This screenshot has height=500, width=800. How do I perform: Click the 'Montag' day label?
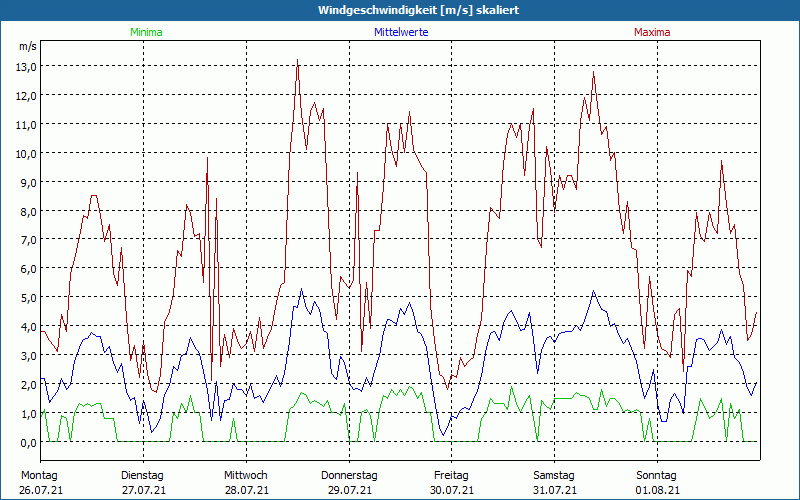point(39,476)
